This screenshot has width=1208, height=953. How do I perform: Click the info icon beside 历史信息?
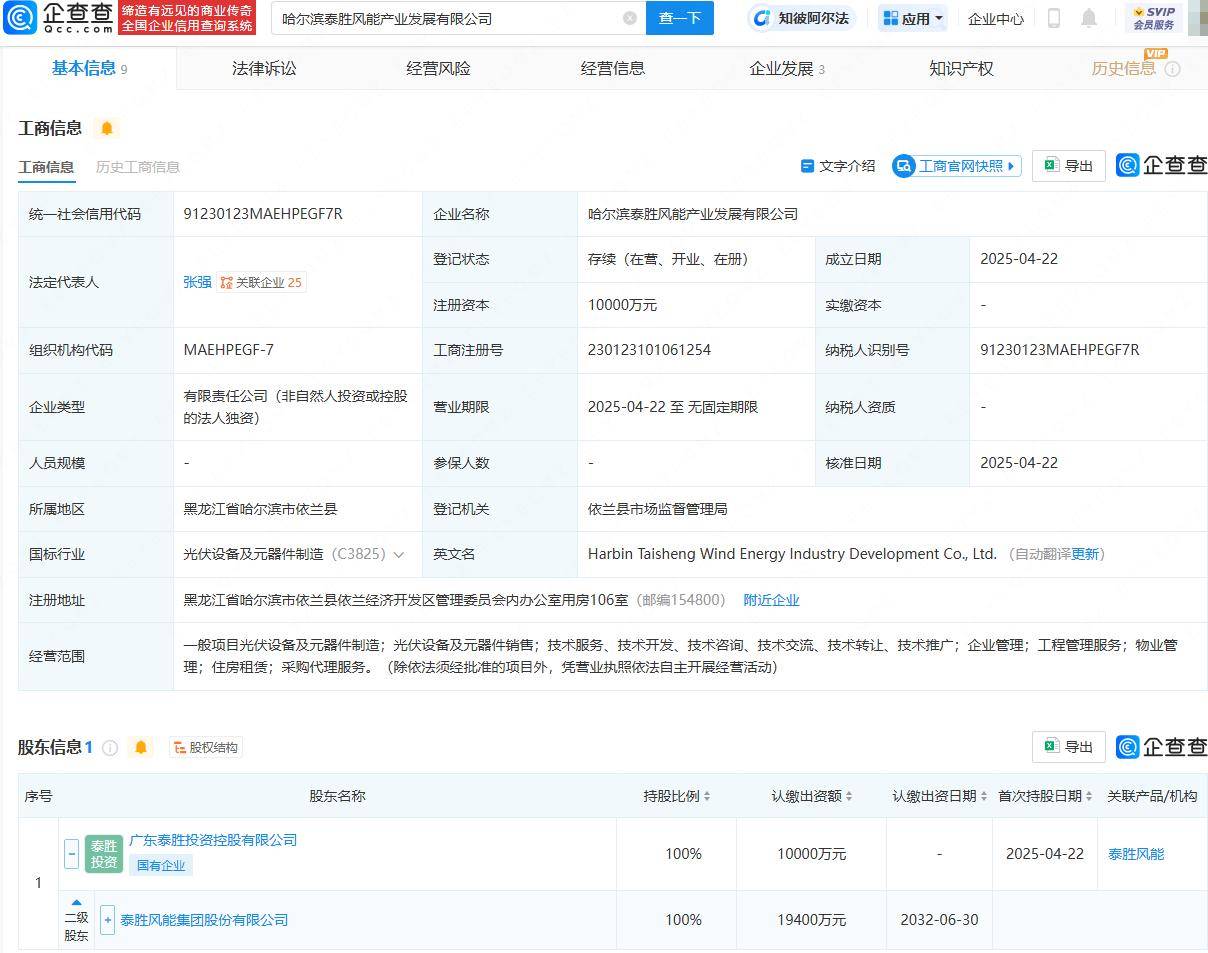1173,69
